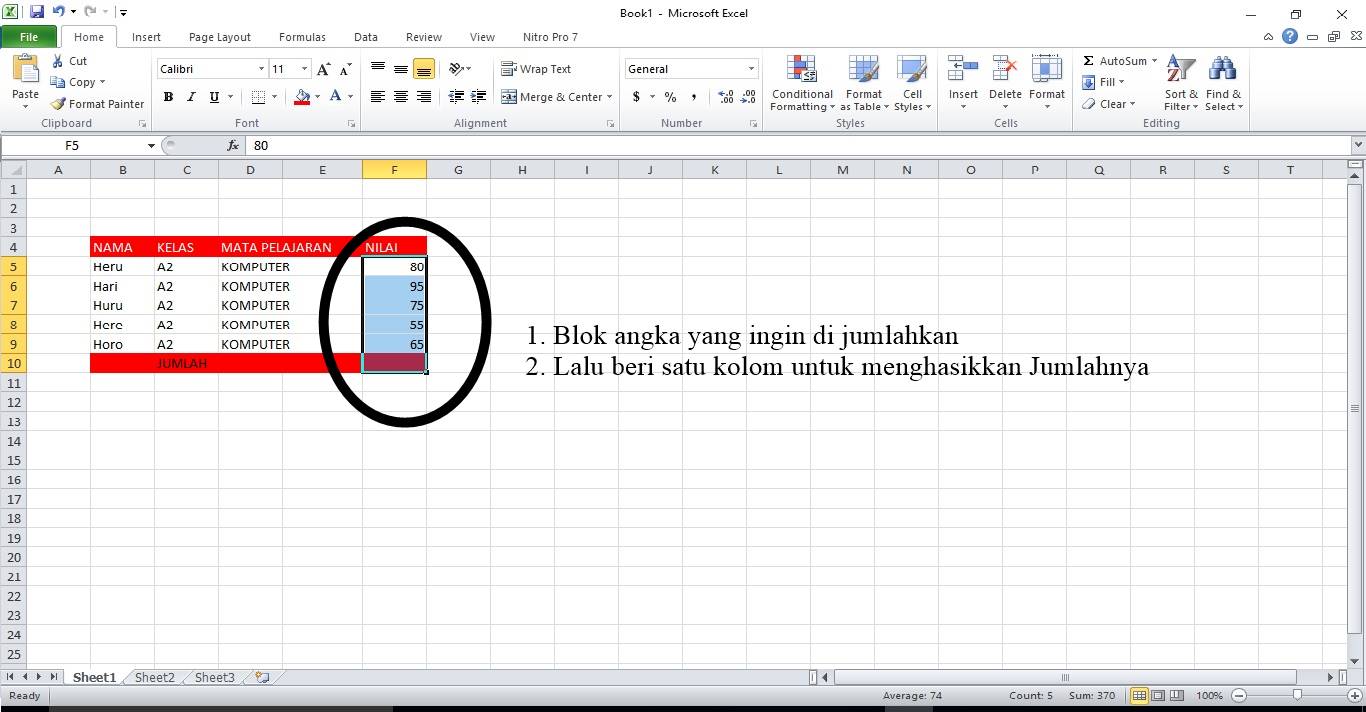
Task: Click the Find & Select button
Action: click(x=1224, y=84)
